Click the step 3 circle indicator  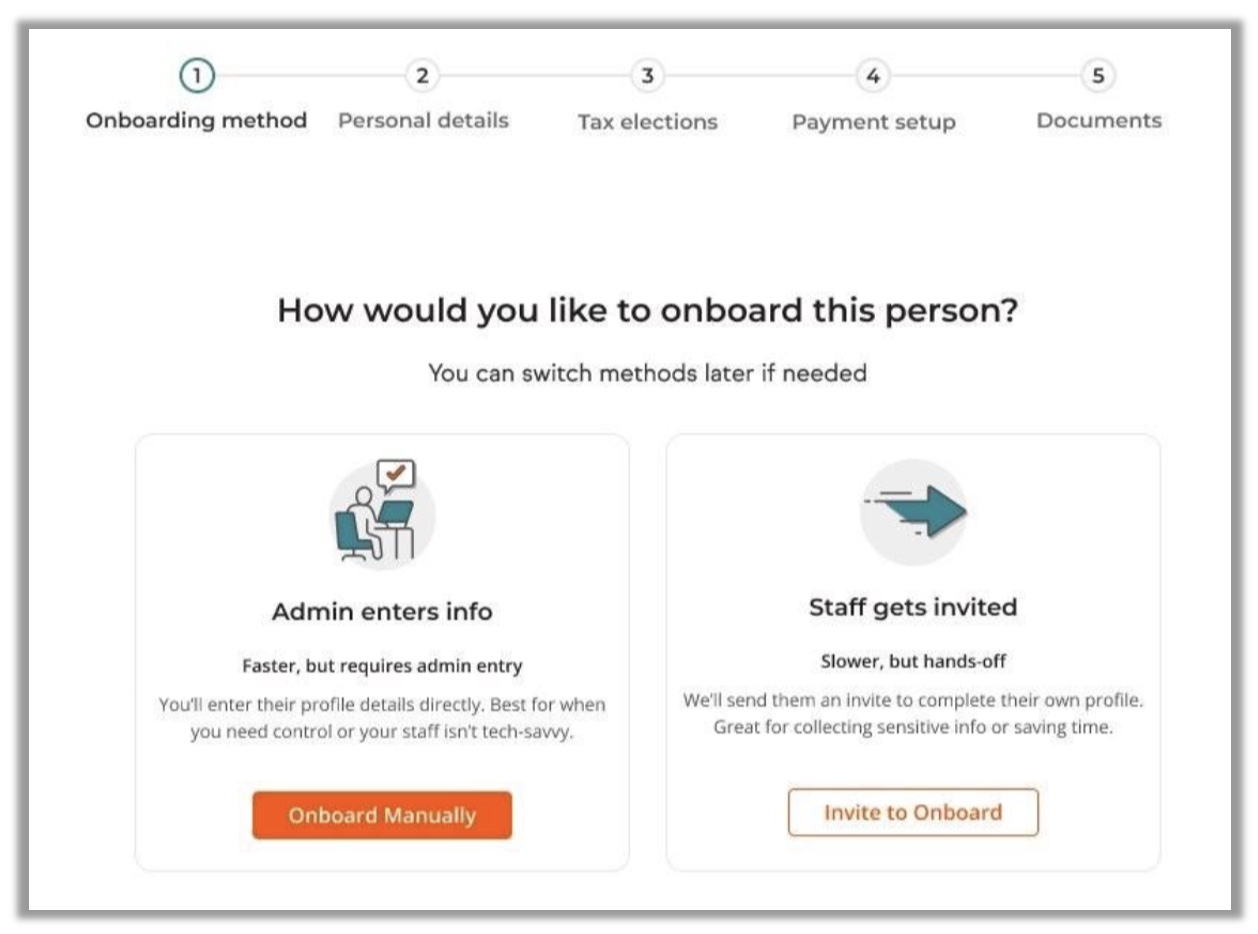(647, 76)
